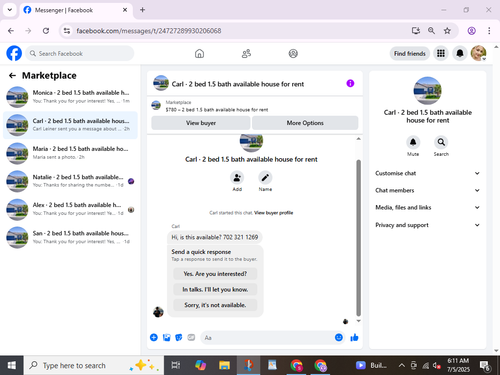Open browser zoom magnifier icon
This screenshot has width=500, height=375.
click(x=431, y=31)
